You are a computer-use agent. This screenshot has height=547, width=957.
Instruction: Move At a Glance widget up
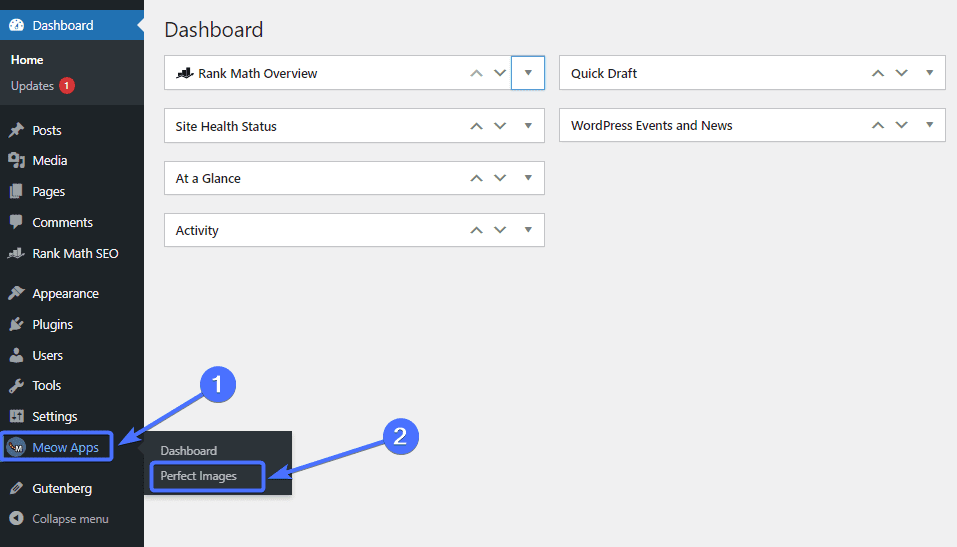click(x=476, y=178)
